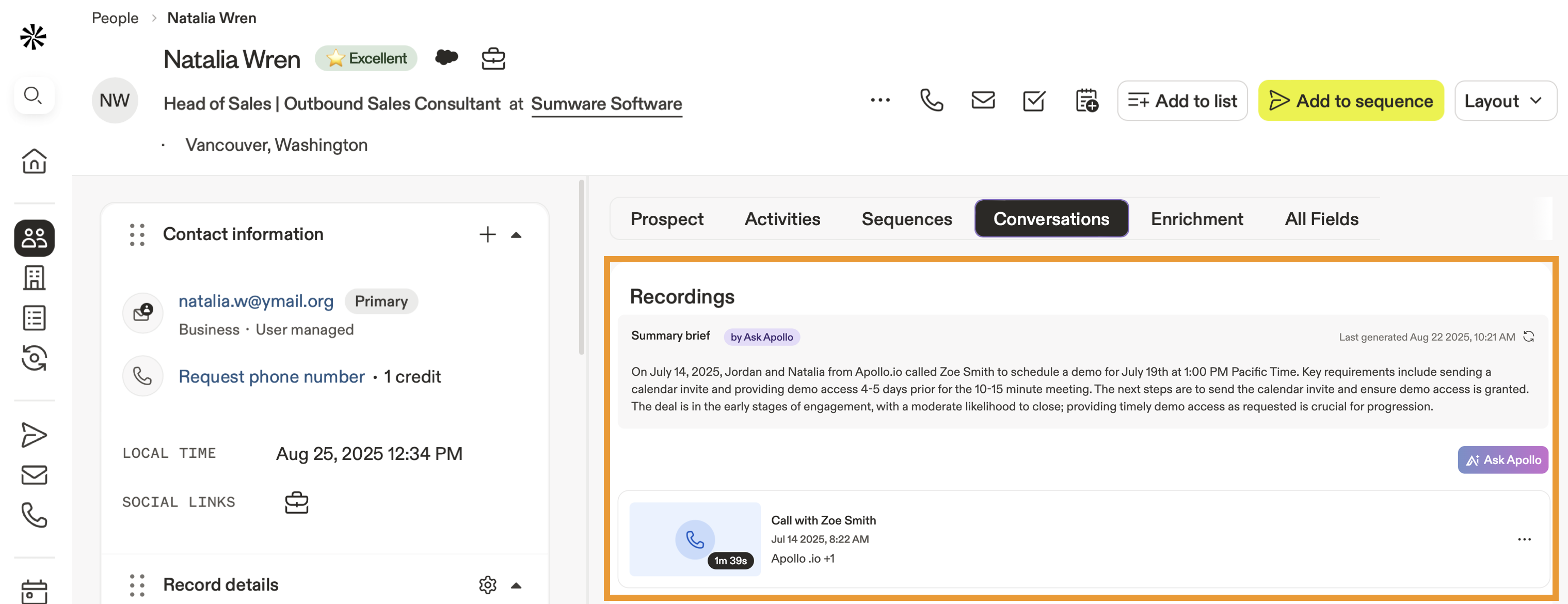Click the Add to sequence button

pyautogui.click(x=1351, y=101)
